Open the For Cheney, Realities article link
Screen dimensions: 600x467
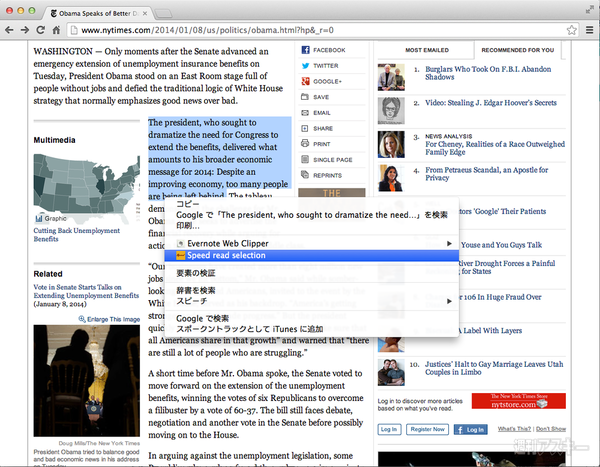(495, 148)
